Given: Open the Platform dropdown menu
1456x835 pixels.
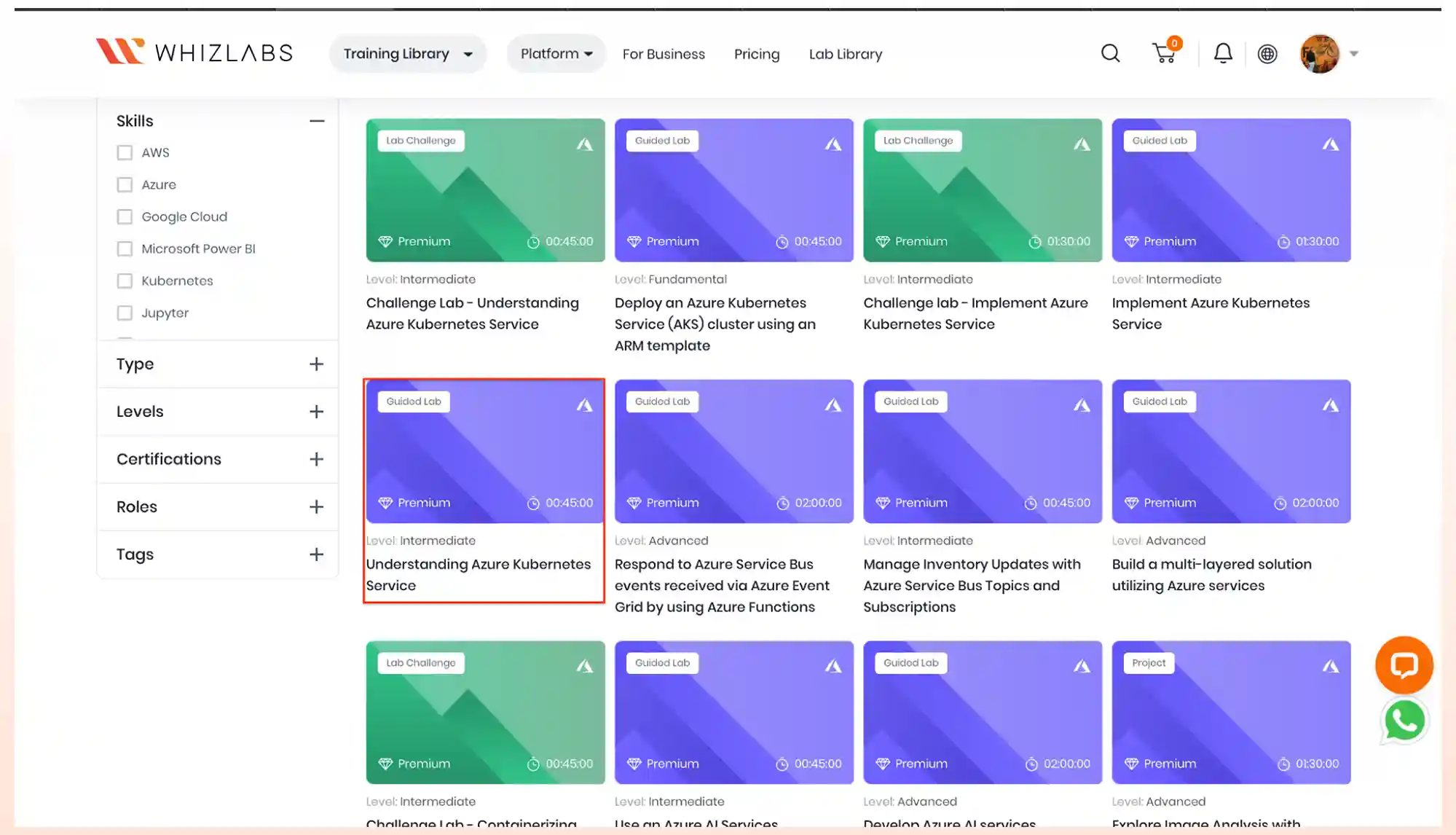Looking at the screenshot, I should [556, 54].
